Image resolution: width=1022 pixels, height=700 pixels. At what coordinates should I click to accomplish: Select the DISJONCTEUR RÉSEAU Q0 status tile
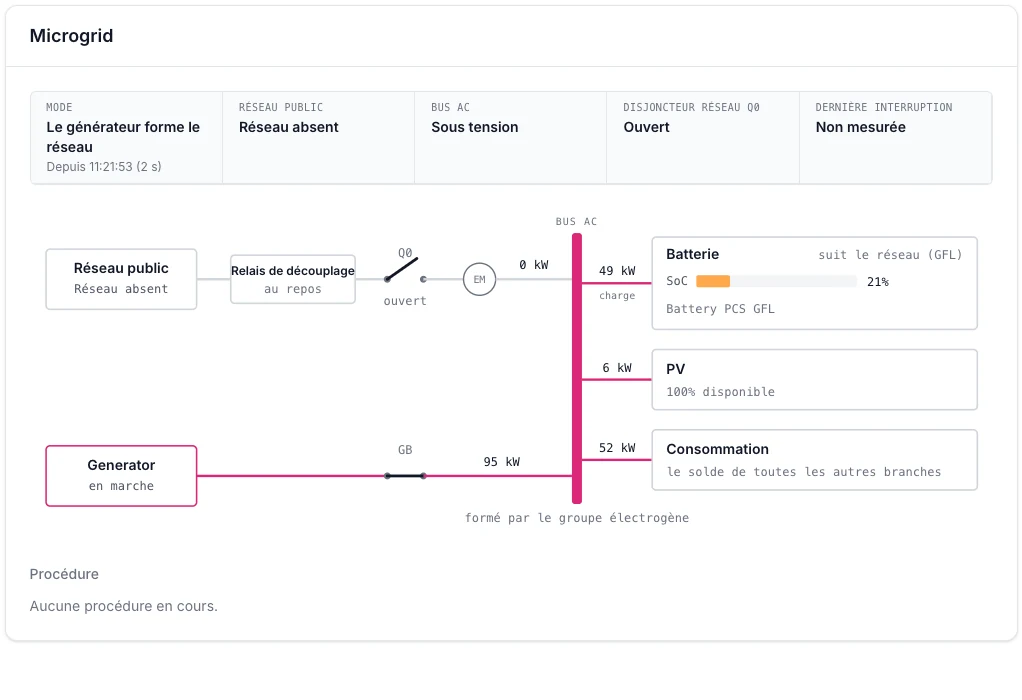pyautogui.click(x=703, y=138)
